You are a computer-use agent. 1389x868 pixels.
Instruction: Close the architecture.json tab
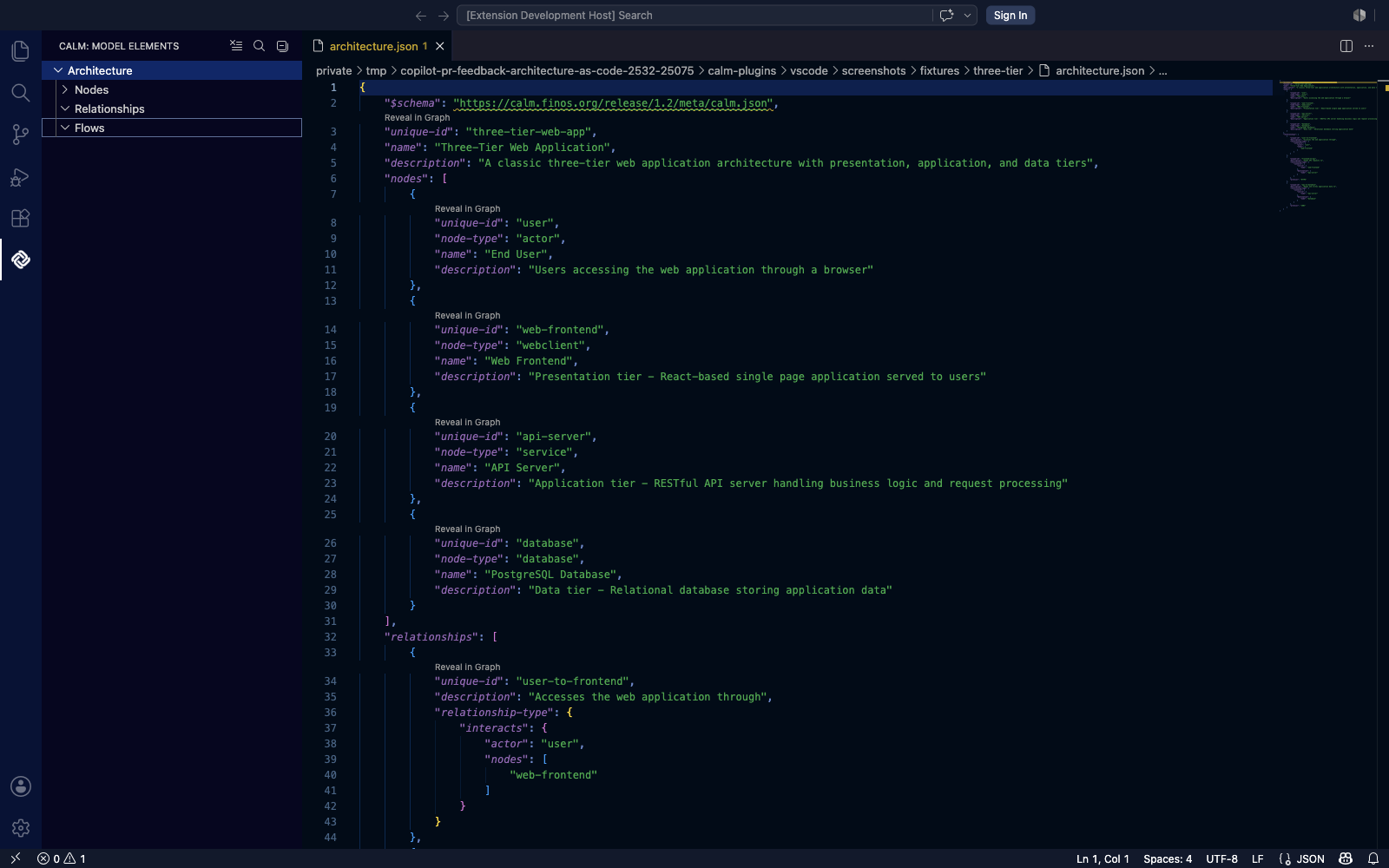(x=440, y=46)
